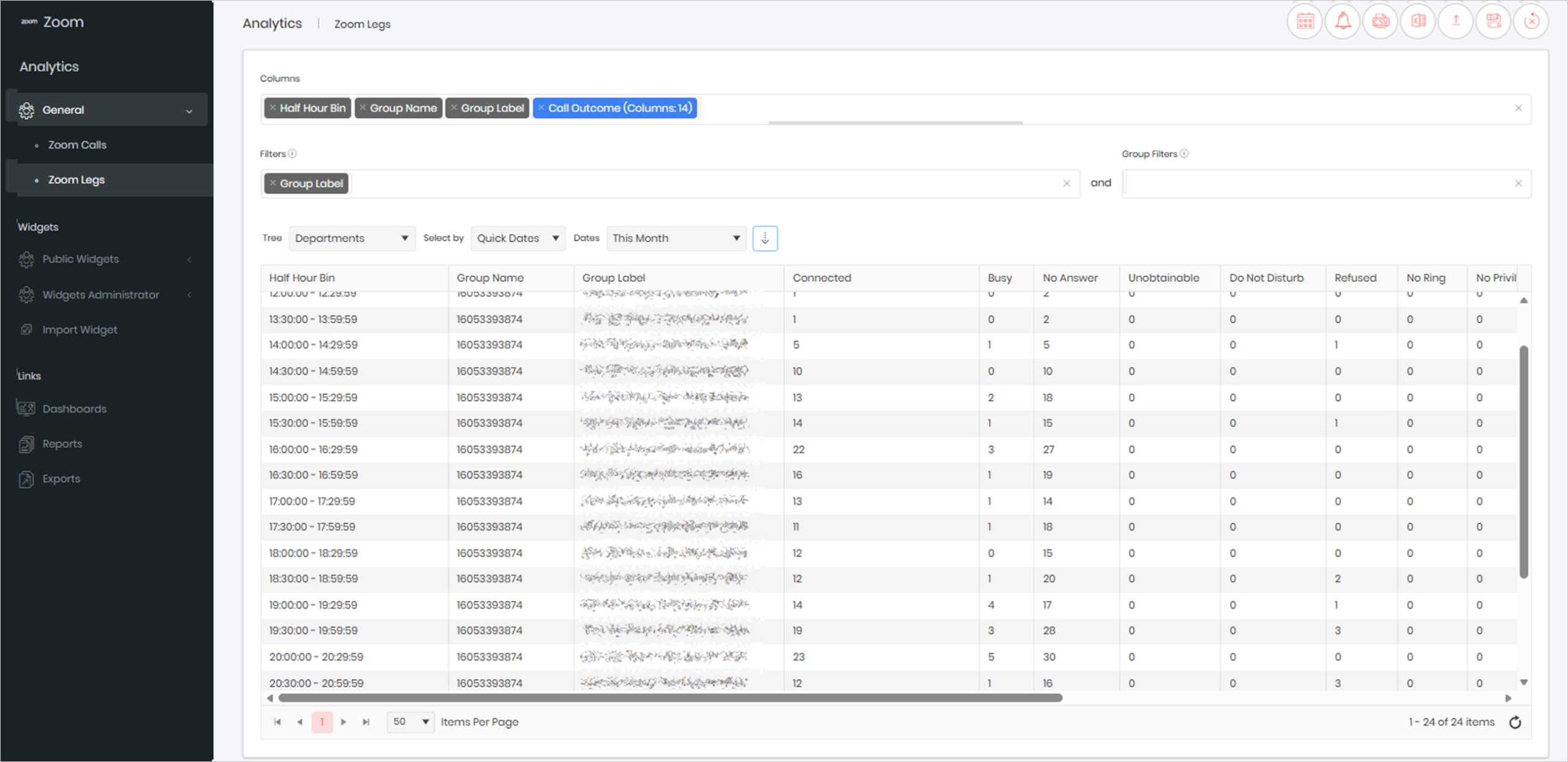Open Zoom Calls in the sidebar
Screen dimensions: 1568x762
[77, 145]
